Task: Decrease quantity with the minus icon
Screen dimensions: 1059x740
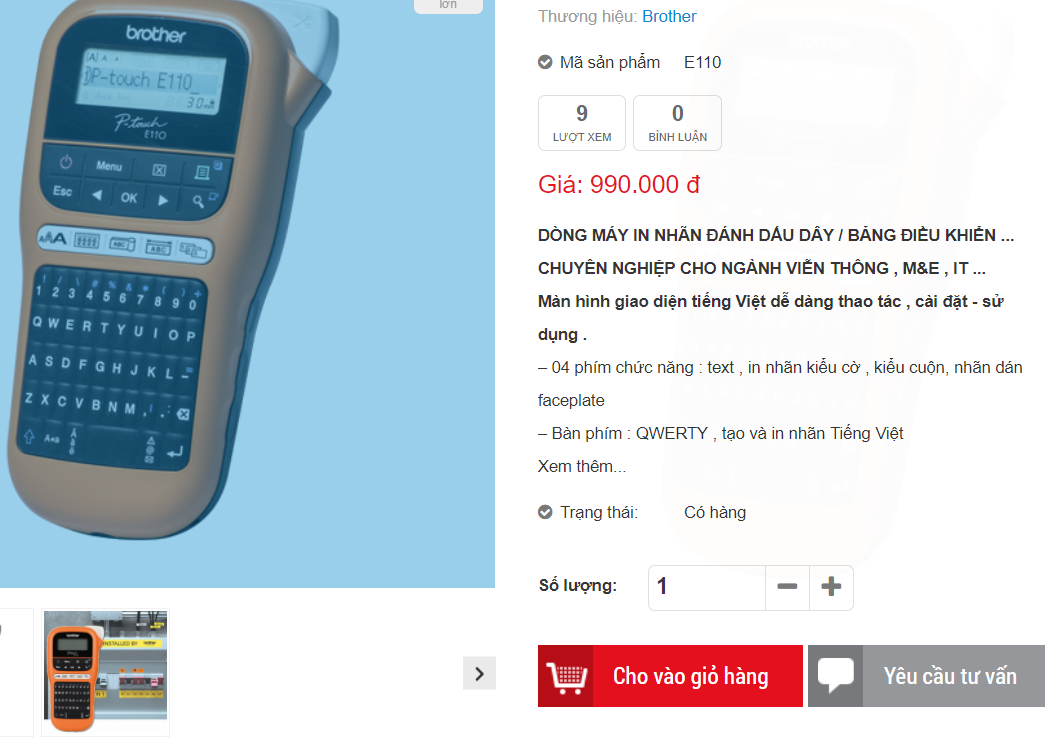Action: (787, 587)
